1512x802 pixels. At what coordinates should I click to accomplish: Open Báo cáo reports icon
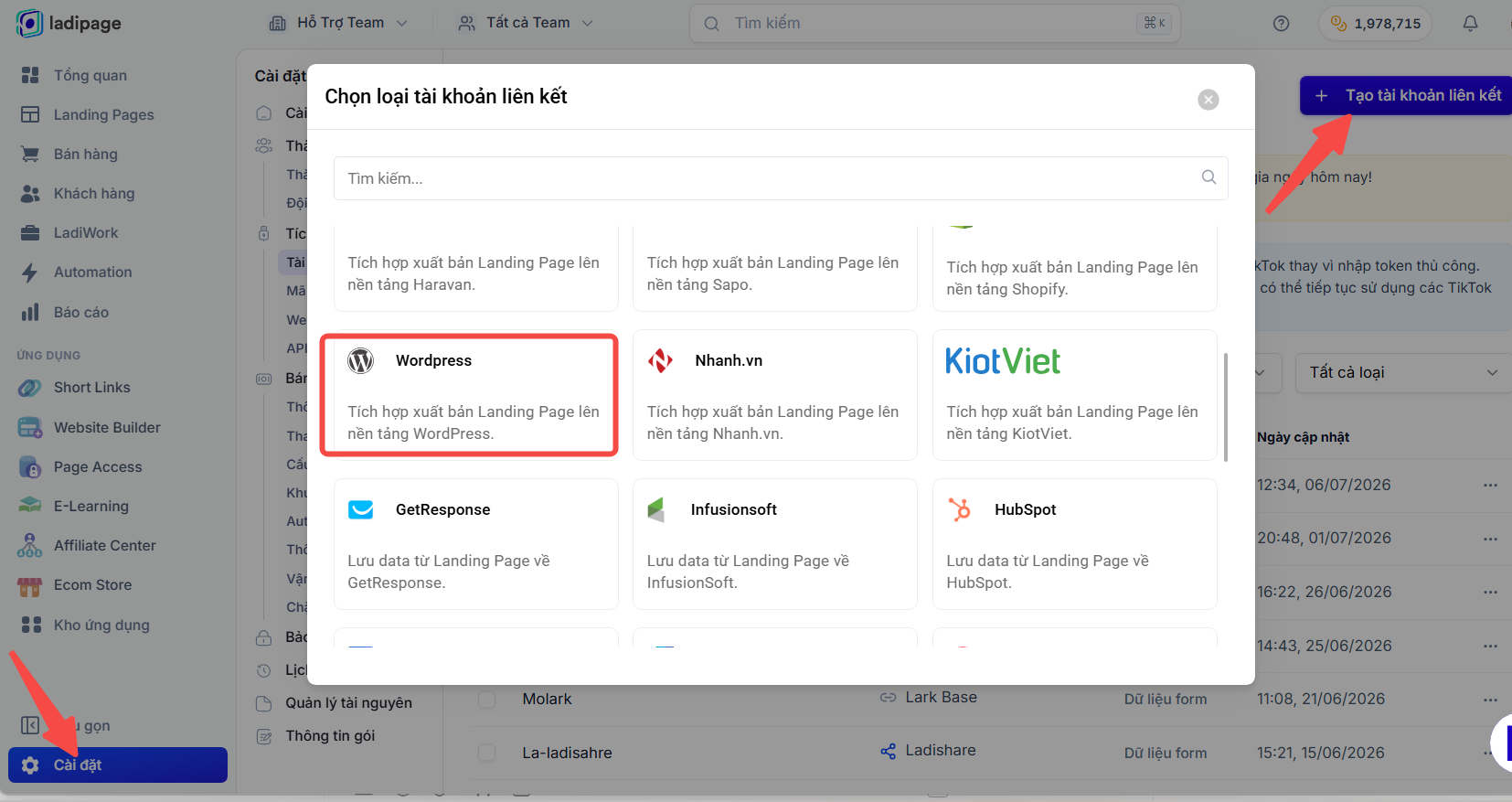pos(30,312)
